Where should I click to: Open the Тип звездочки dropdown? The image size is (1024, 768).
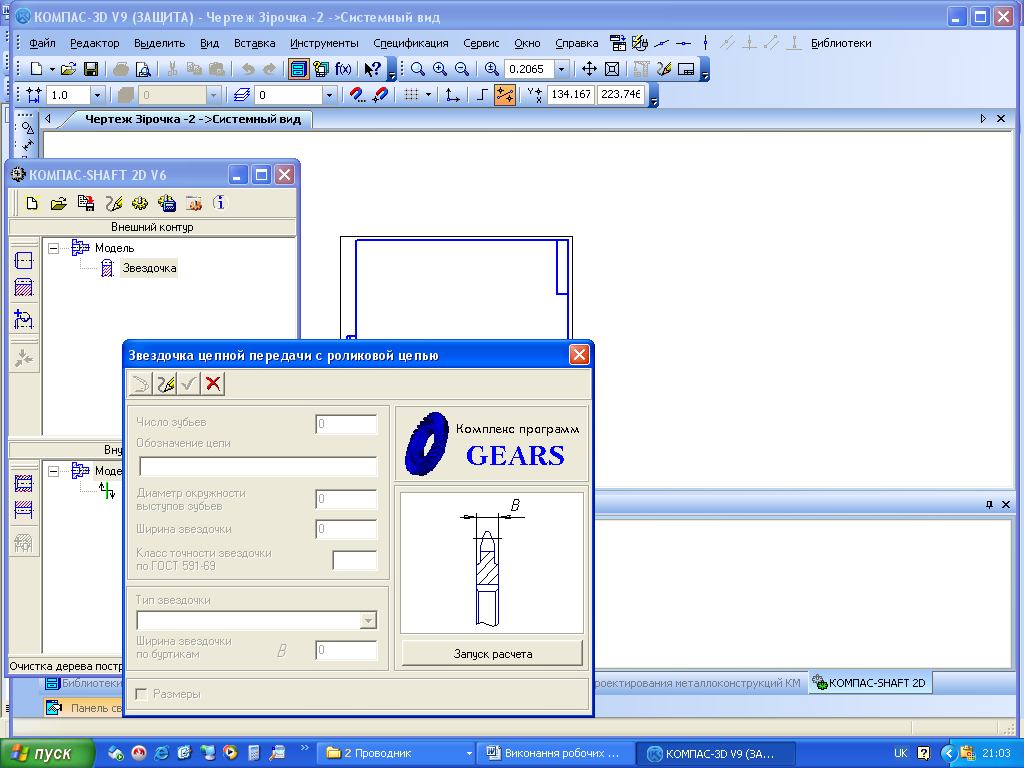tap(368, 620)
